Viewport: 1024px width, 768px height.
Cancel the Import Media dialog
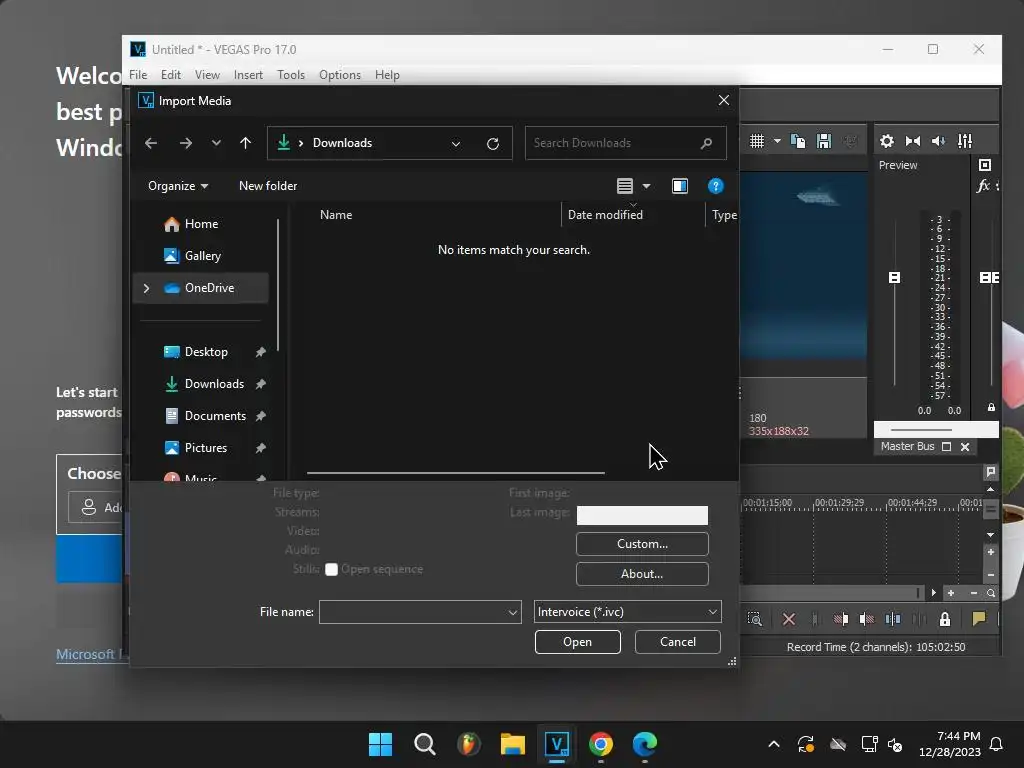tap(677, 642)
